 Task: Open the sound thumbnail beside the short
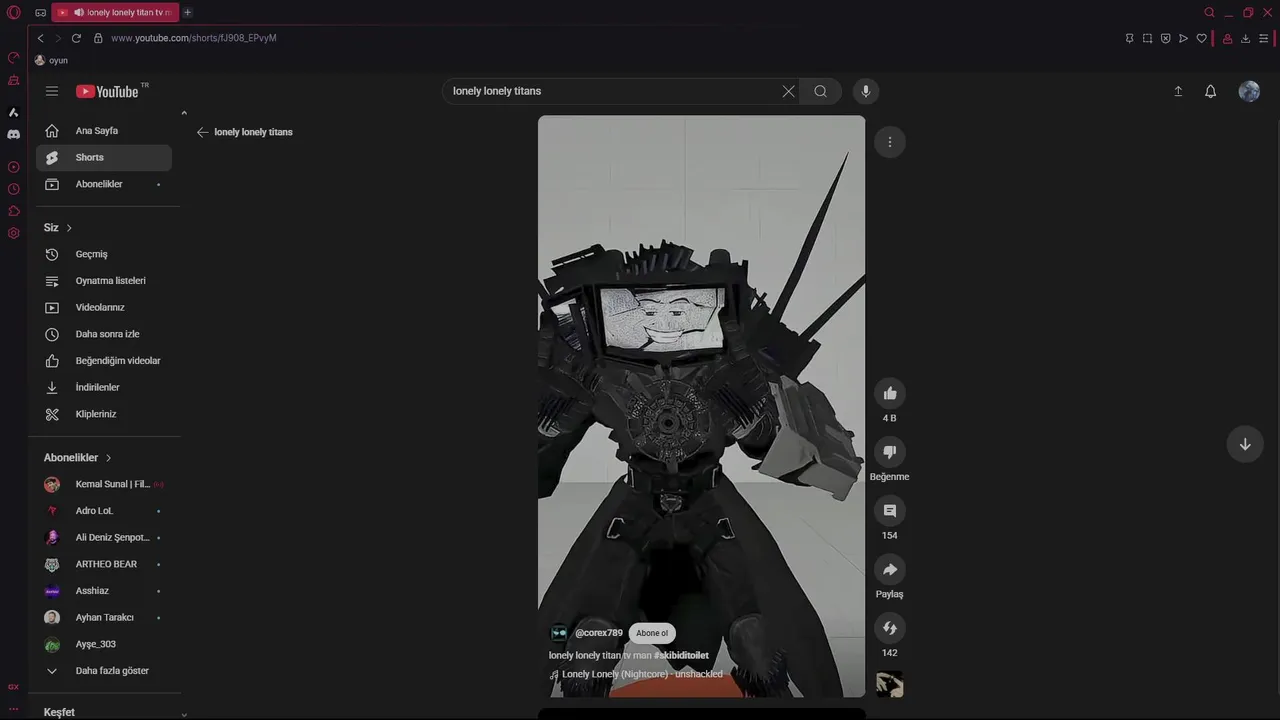(x=889, y=685)
